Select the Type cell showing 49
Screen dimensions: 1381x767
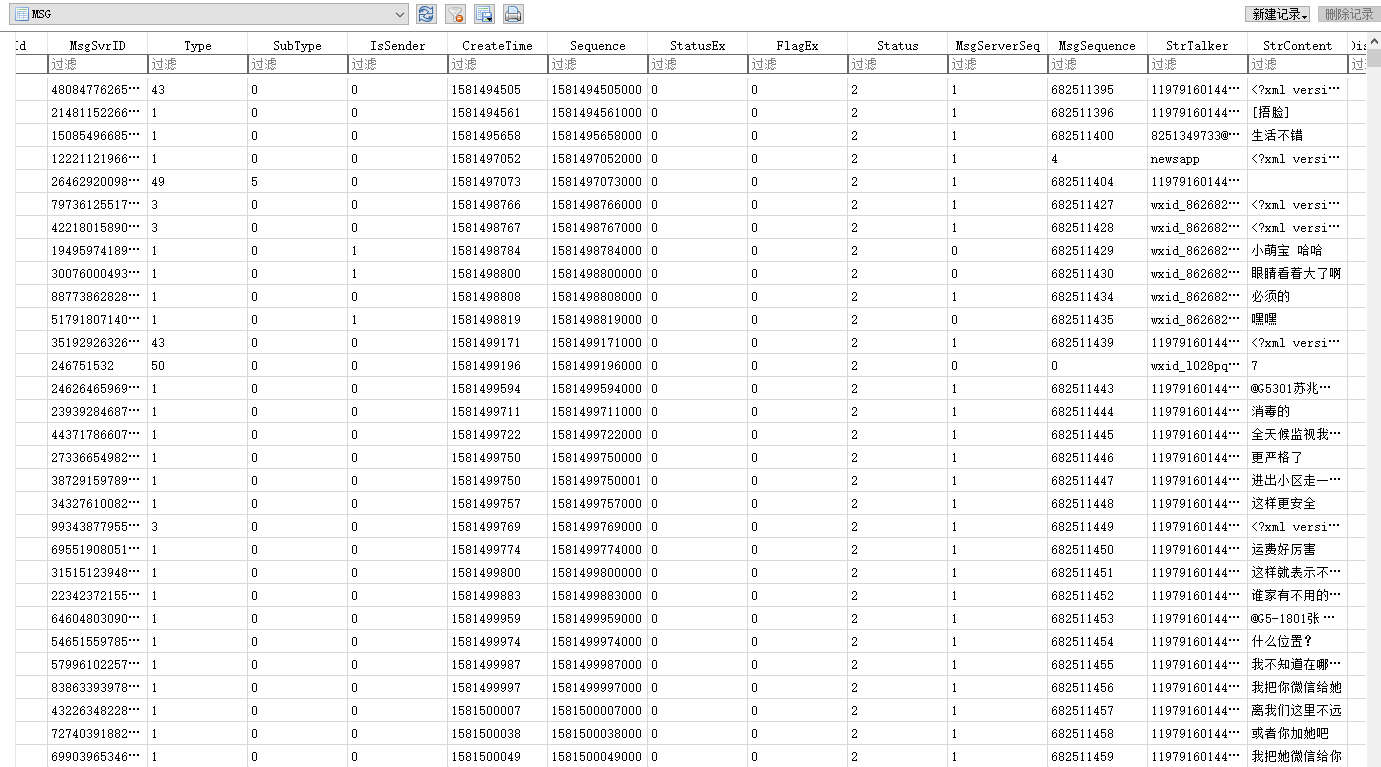[198, 182]
